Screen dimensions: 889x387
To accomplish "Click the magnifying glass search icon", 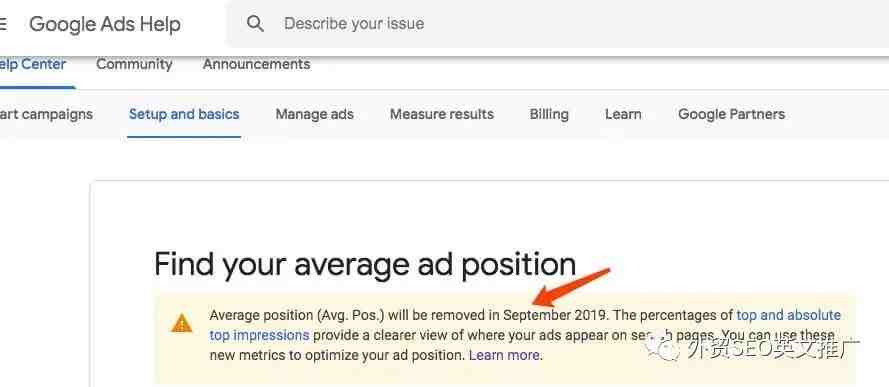I will [x=255, y=24].
